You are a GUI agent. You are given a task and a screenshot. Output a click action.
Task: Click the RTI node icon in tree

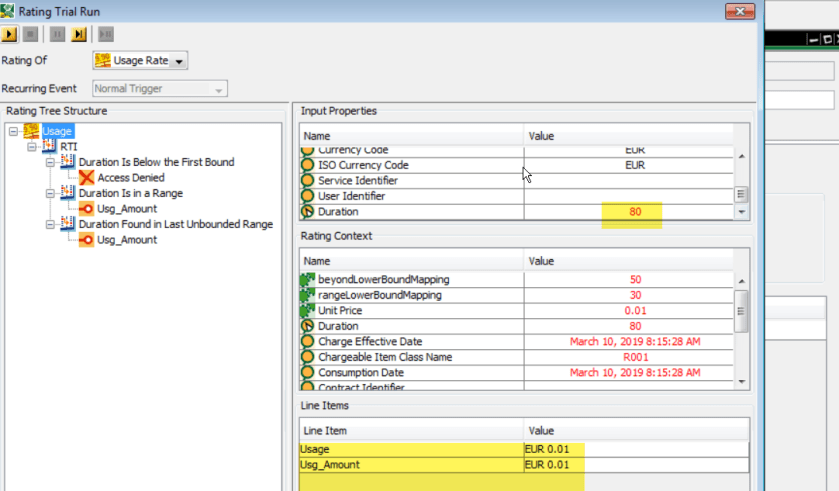49,146
